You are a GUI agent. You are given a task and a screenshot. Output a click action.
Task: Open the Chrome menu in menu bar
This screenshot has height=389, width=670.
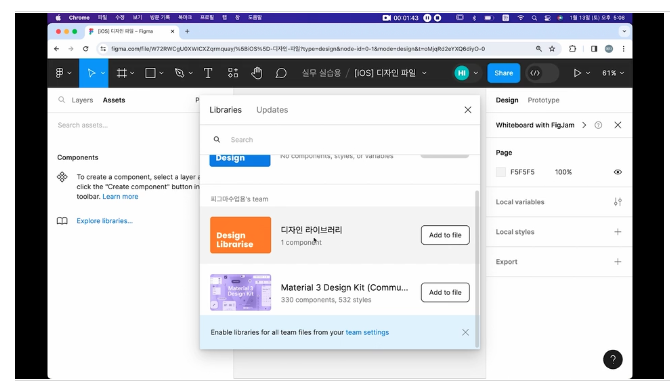79,18
